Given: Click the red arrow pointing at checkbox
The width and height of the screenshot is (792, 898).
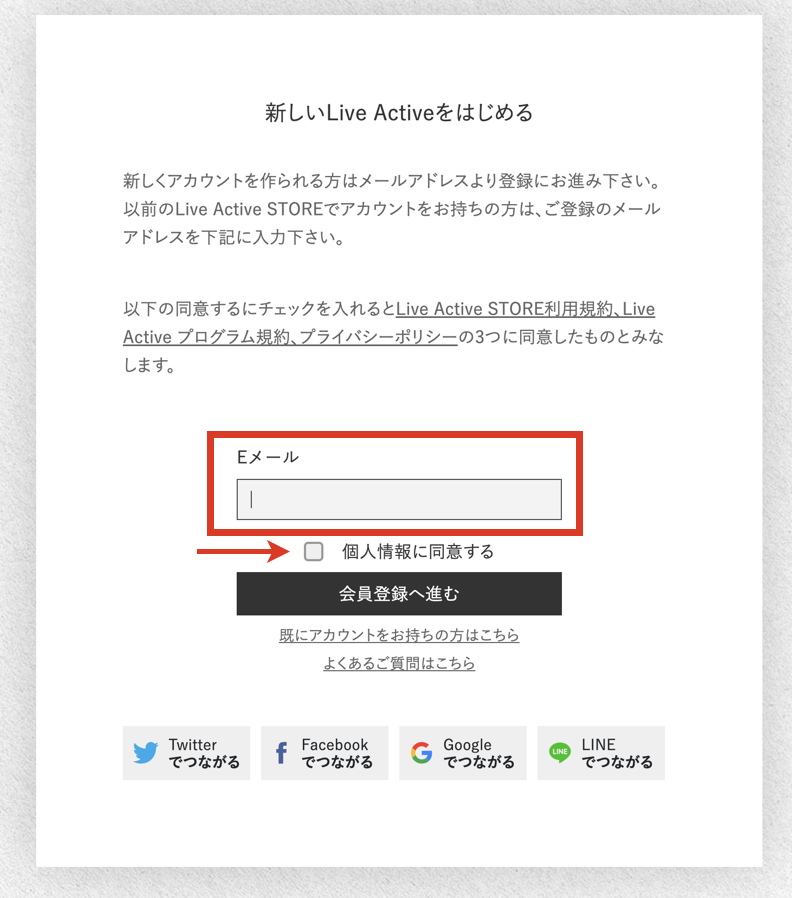Looking at the screenshot, I should coord(243,552).
